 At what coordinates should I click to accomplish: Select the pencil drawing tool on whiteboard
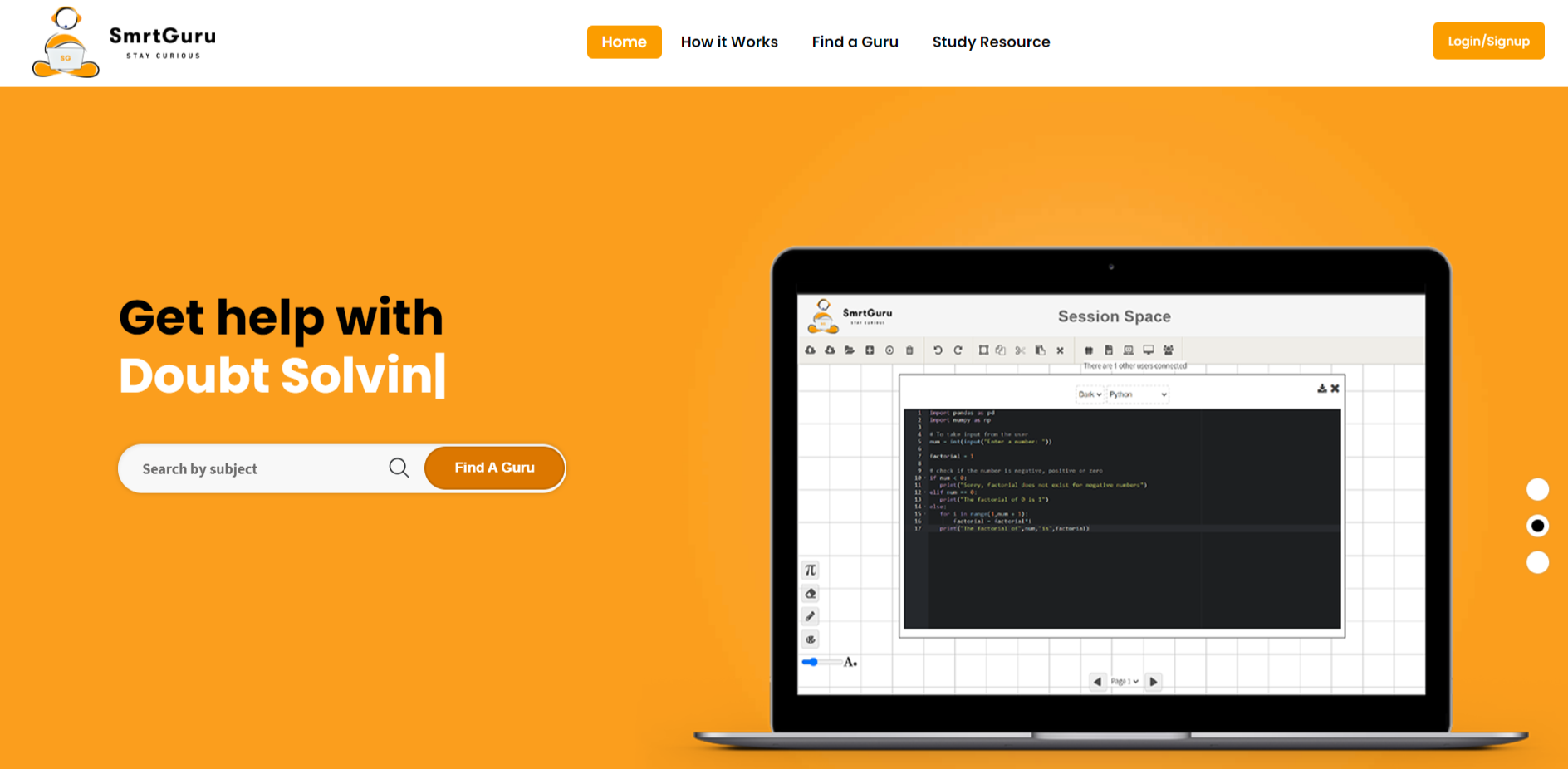[x=811, y=616]
